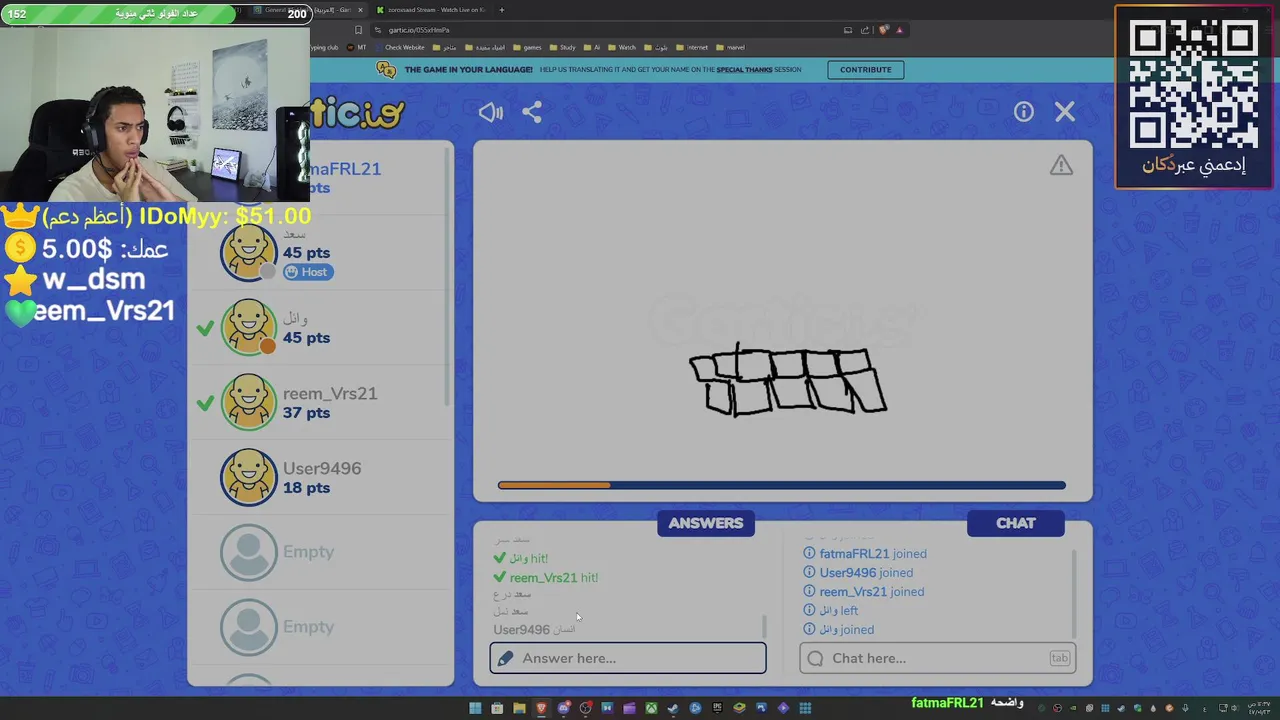This screenshot has height=720, width=1280.
Task: Click the Brave shields icon in address bar
Action: pyautogui.click(x=883, y=30)
